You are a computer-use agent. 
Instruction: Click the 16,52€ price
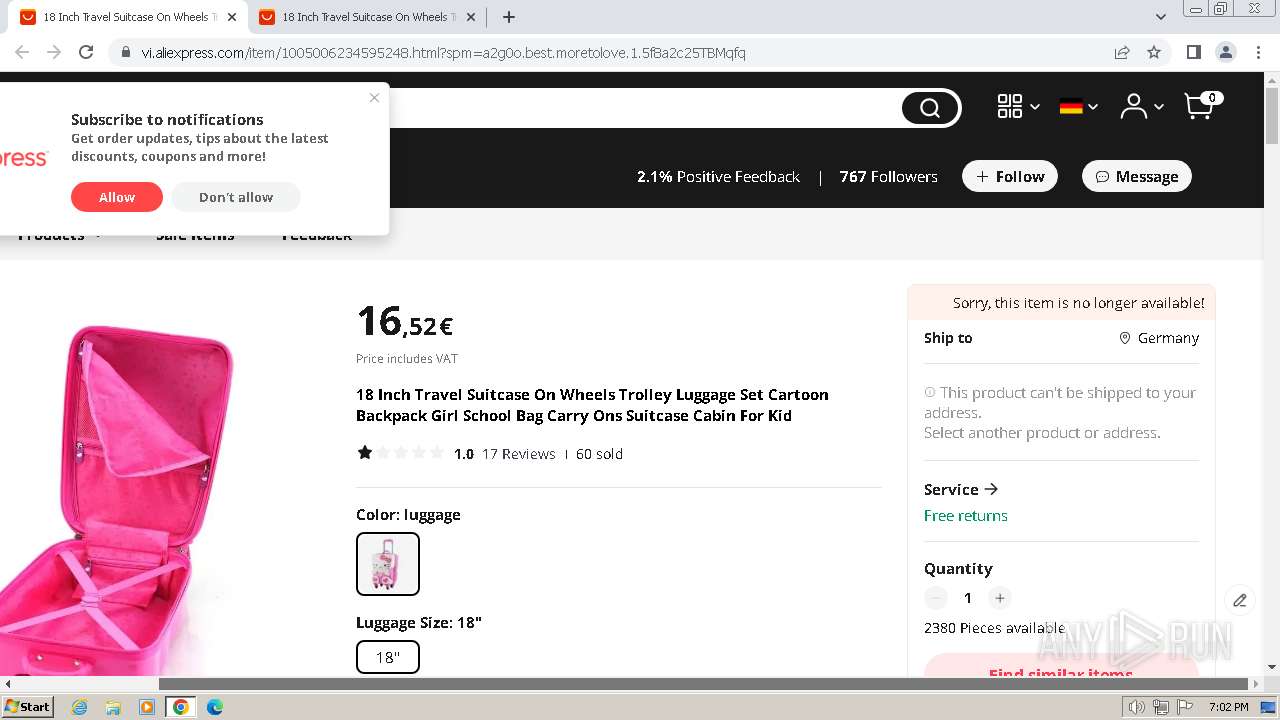pyautogui.click(x=405, y=322)
